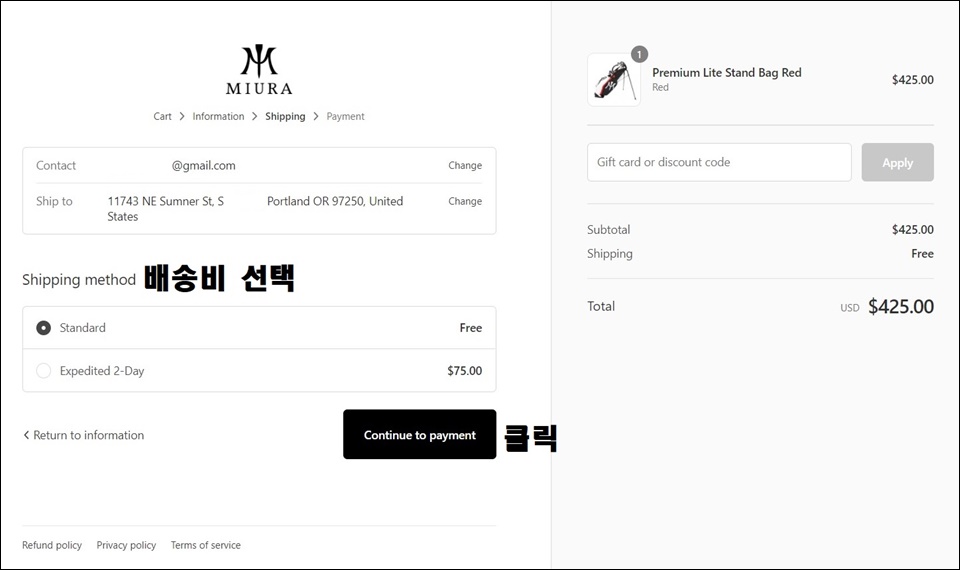Screen dimensions: 960x570
Task: Click chevron after Cart breadcrumb
Action: point(182,116)
